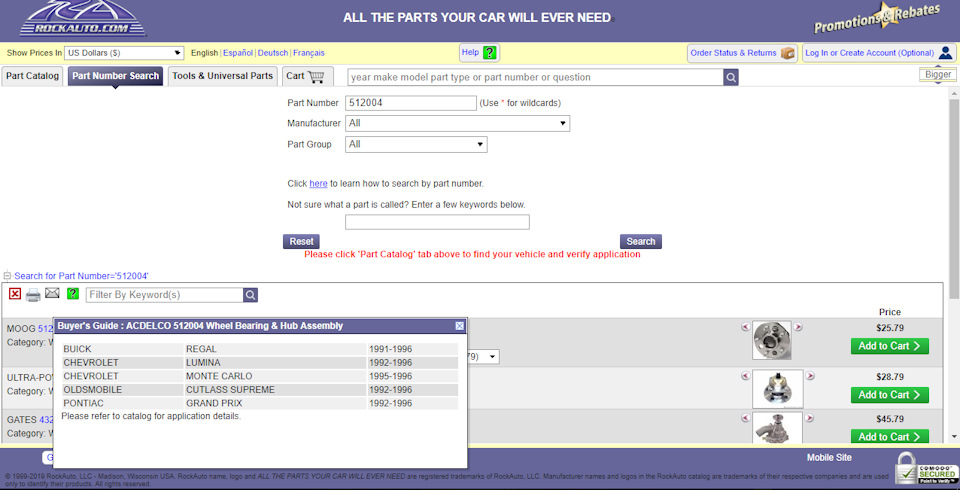Close the Buyer's Guide popup

[460, 326]
